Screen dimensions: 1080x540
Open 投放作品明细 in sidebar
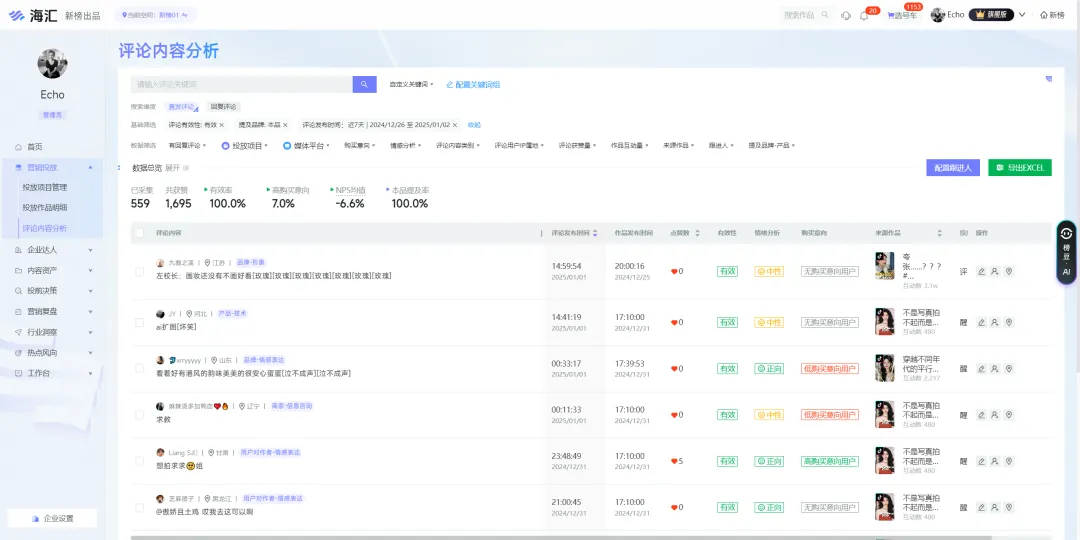click(x=45, y=207)
